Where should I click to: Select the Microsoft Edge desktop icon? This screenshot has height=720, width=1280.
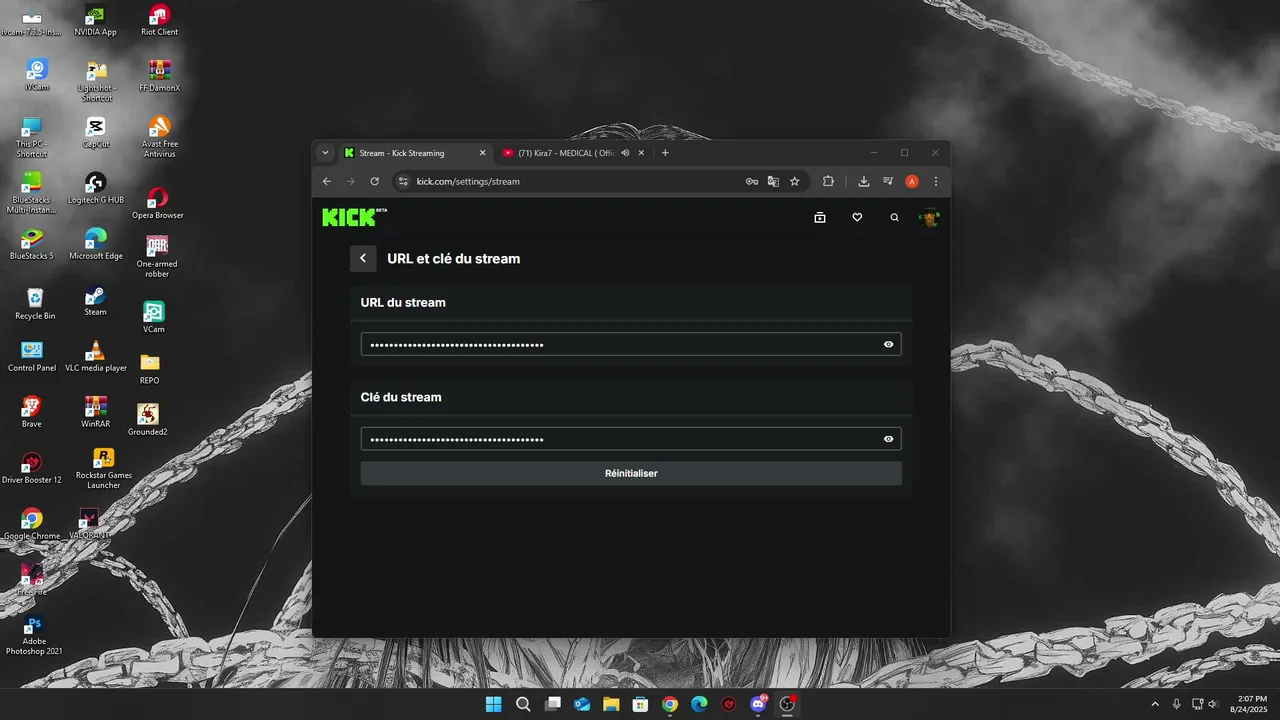[96, 245]
